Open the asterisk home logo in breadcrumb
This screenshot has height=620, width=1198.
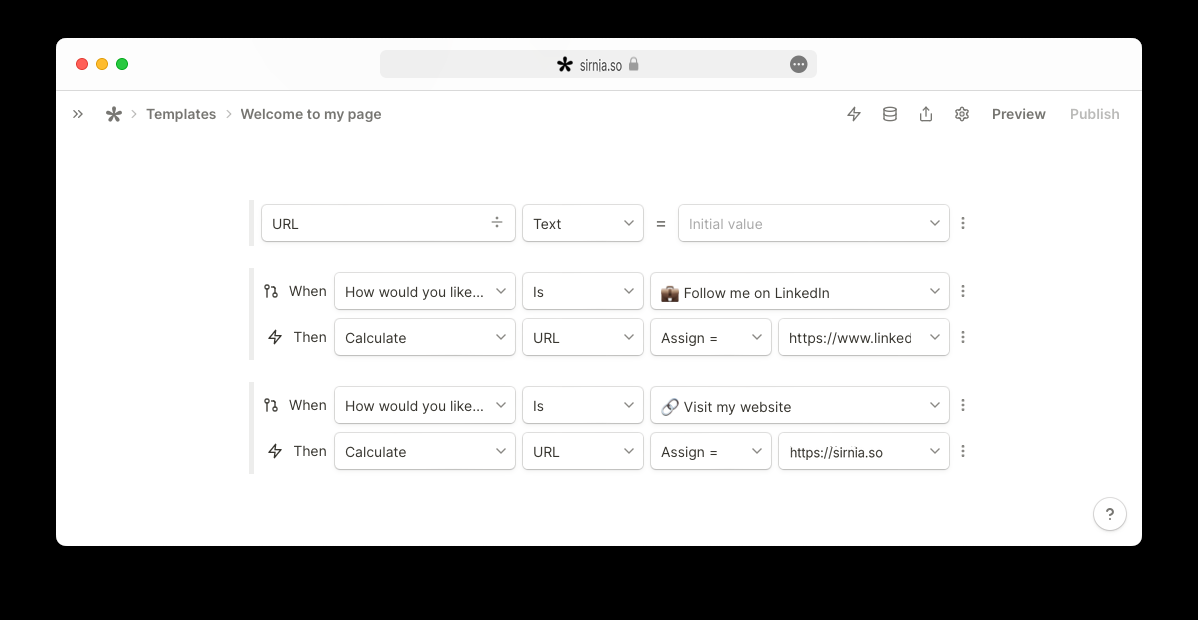click(x=114, y=114)
